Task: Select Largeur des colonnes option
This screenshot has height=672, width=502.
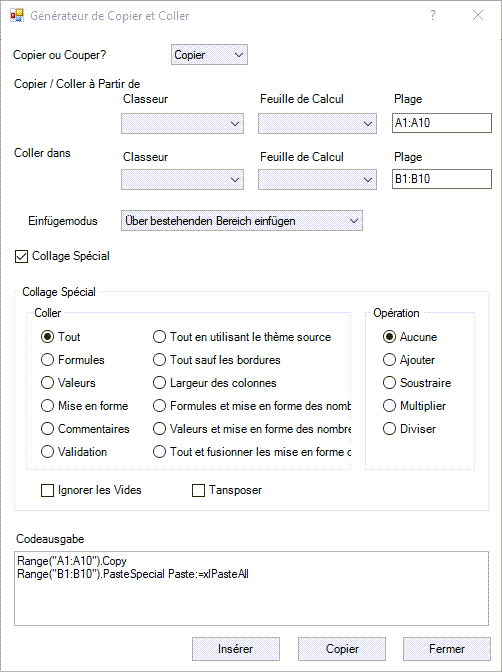Action: click(x=159, y=383)
